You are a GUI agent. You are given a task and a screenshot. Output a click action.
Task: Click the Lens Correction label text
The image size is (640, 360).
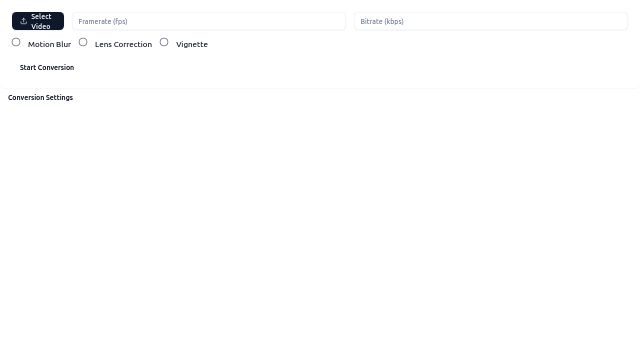click(x=123, y=44)
